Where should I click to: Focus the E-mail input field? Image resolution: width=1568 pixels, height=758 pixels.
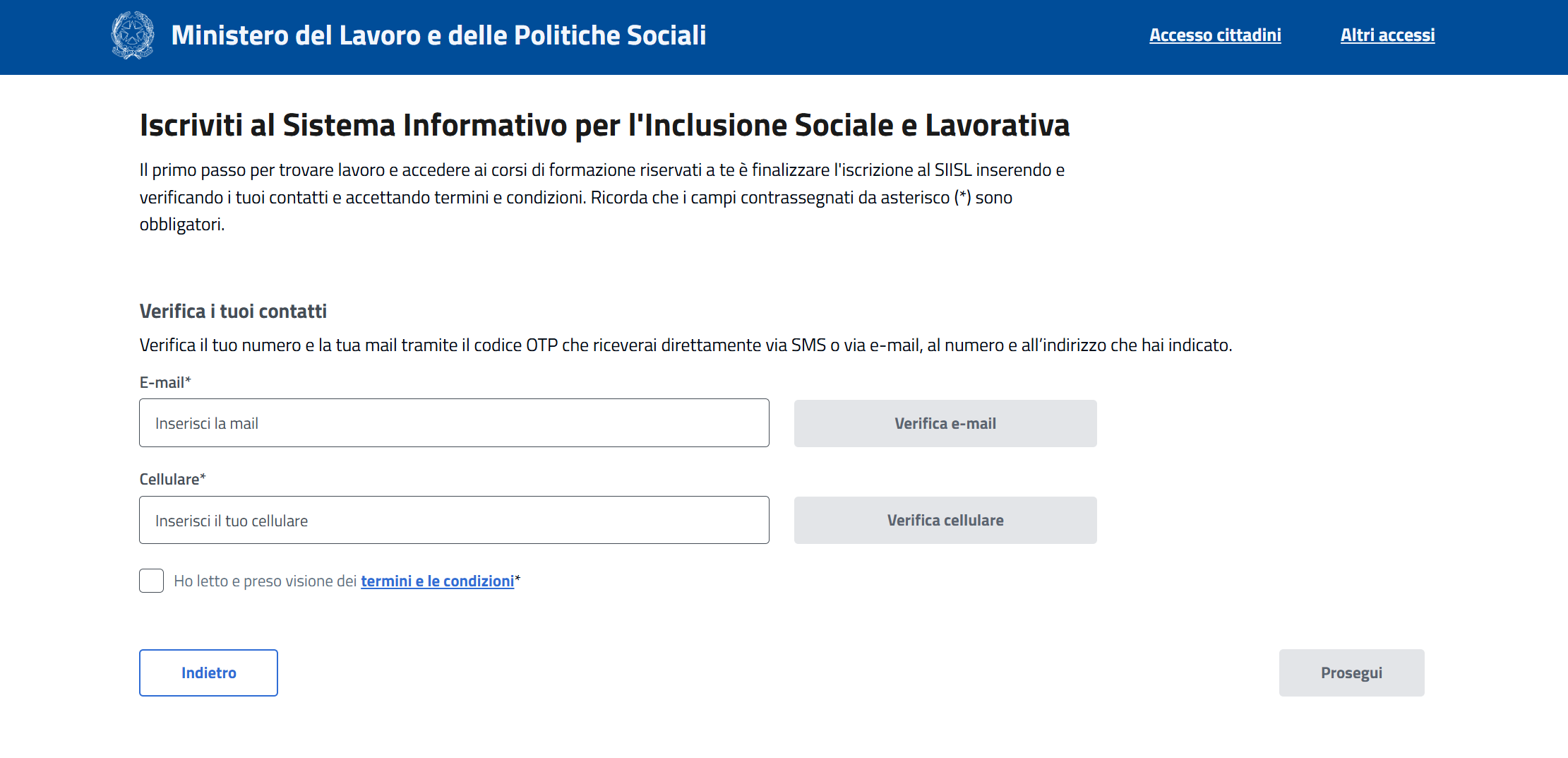(x=454, y=423)
